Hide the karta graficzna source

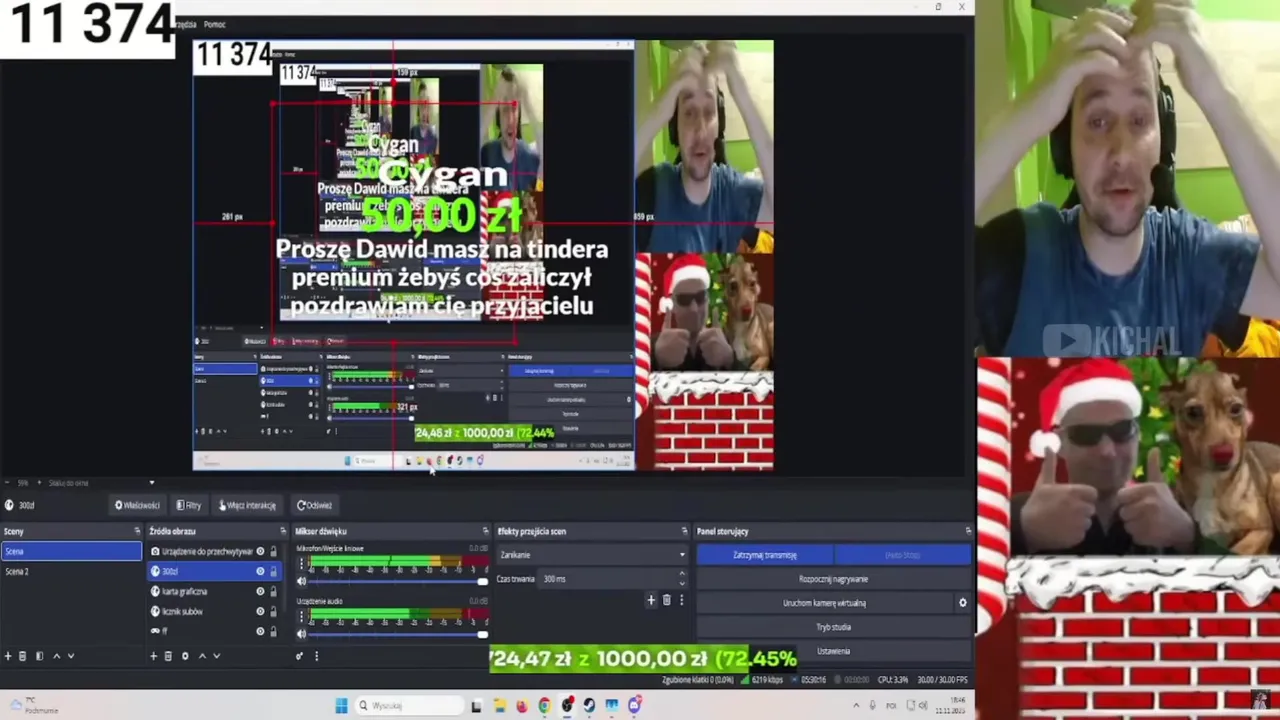pyautogui.click(x=260, y=591)
